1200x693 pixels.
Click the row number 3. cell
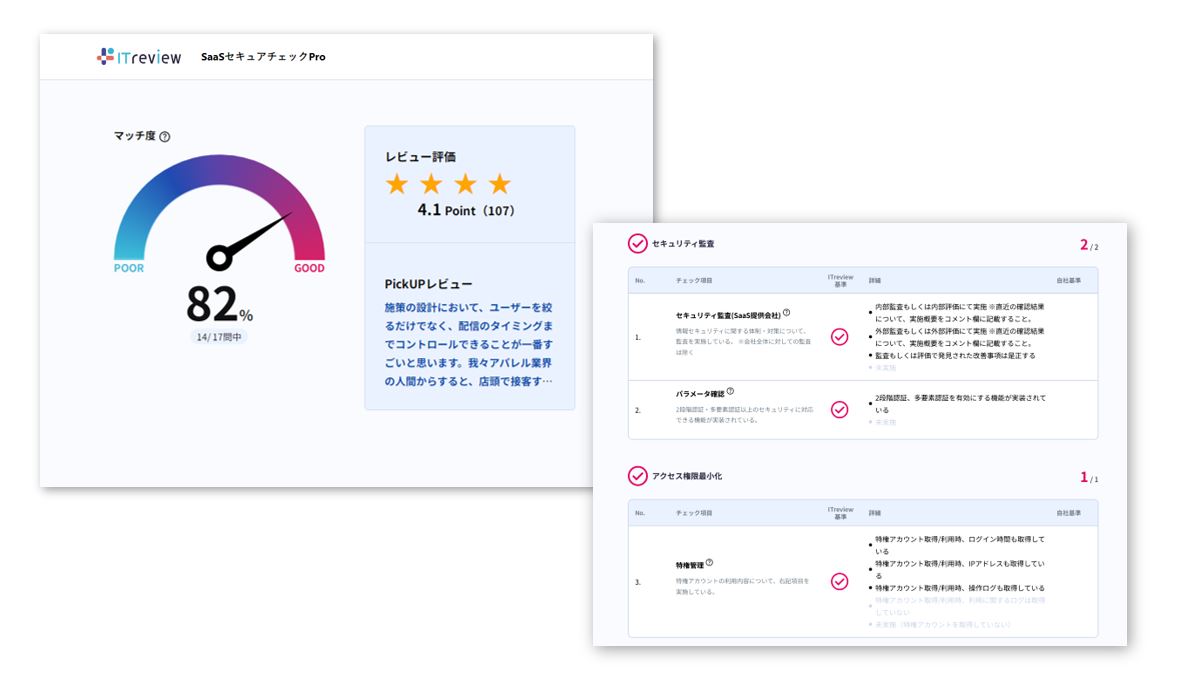point(638,582)
